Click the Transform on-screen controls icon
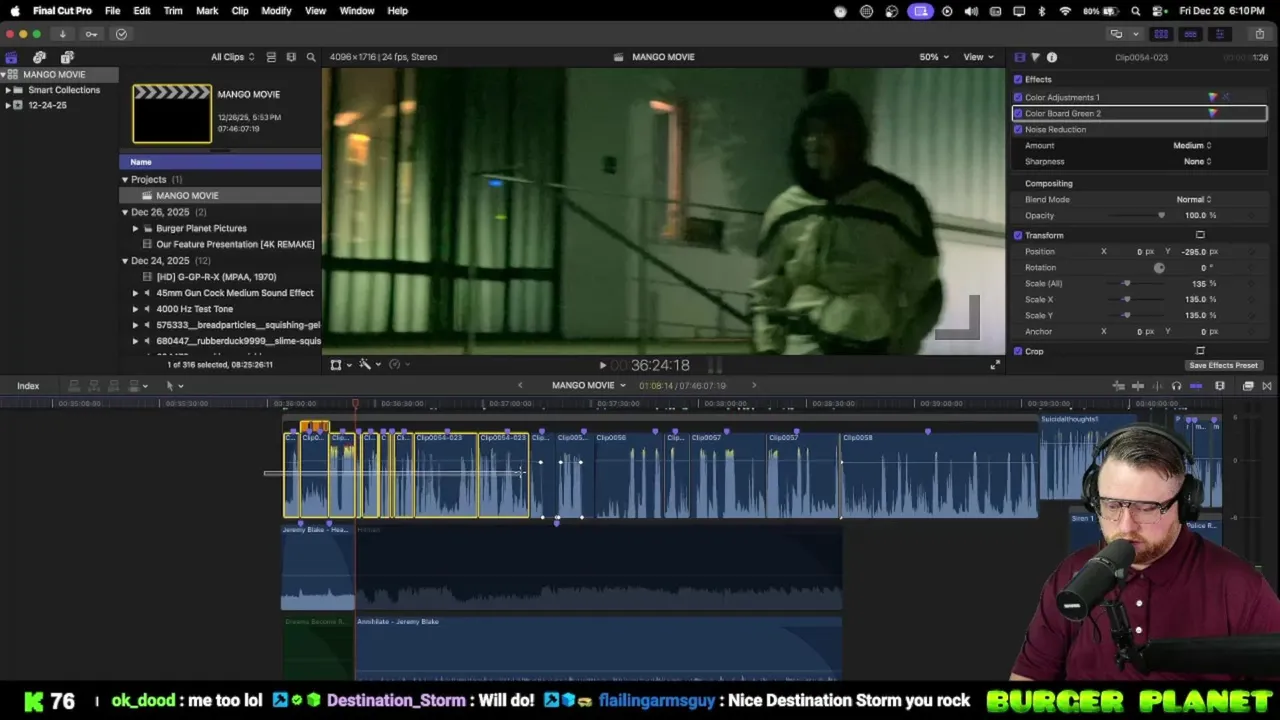 tap(1200, 235)
